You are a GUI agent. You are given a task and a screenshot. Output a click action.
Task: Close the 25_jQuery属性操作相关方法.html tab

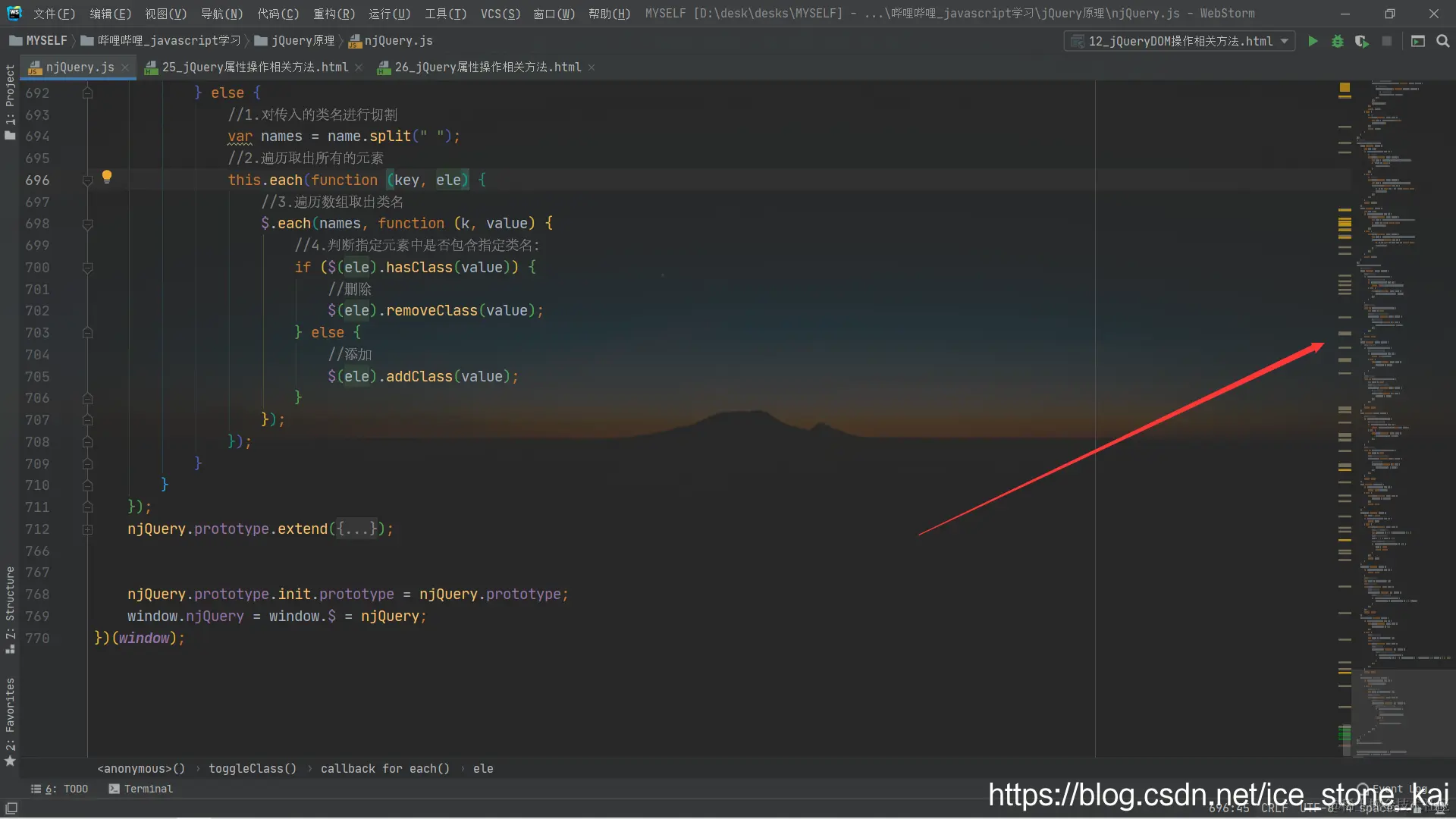(x=359, y=67)
